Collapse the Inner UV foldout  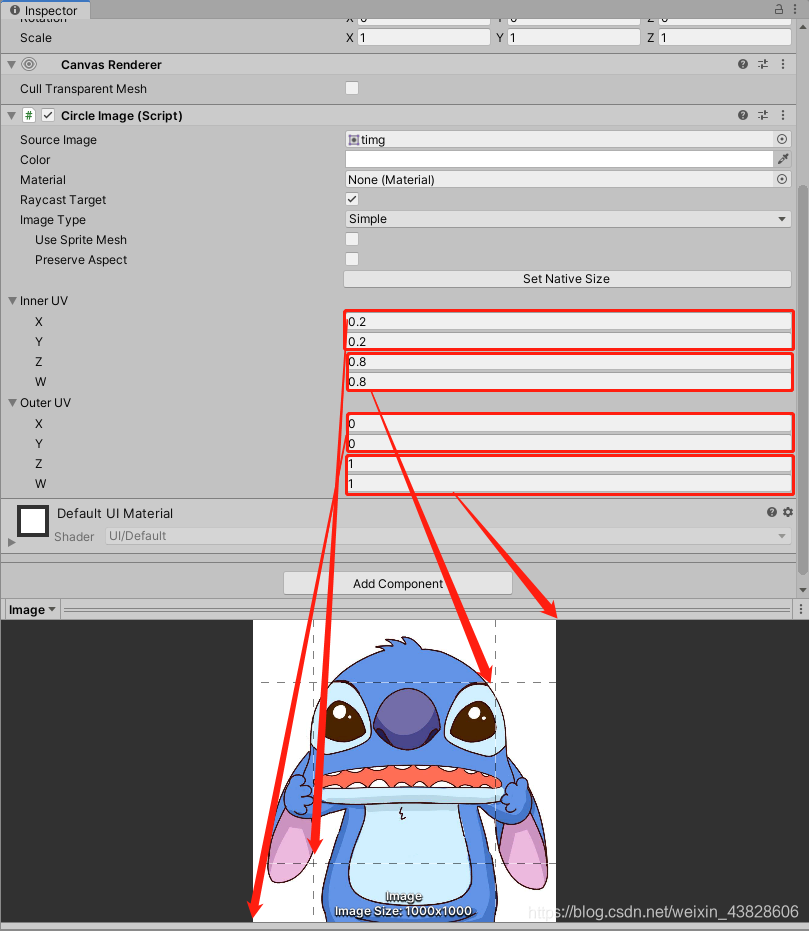tap(12, 300)
